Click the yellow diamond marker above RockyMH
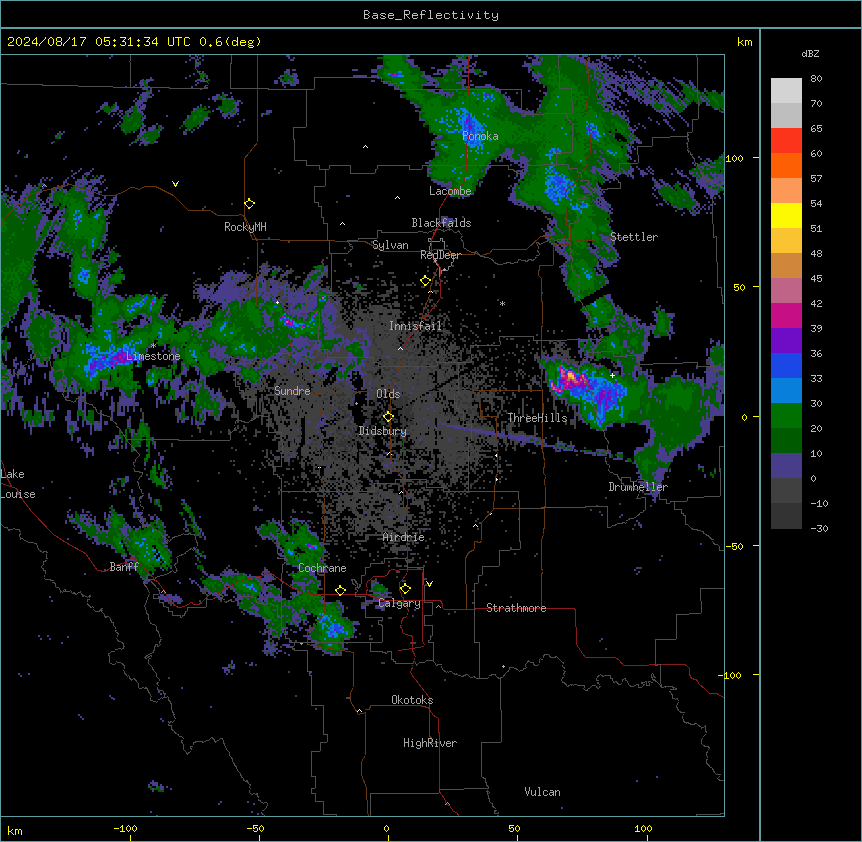 point(250,204)
